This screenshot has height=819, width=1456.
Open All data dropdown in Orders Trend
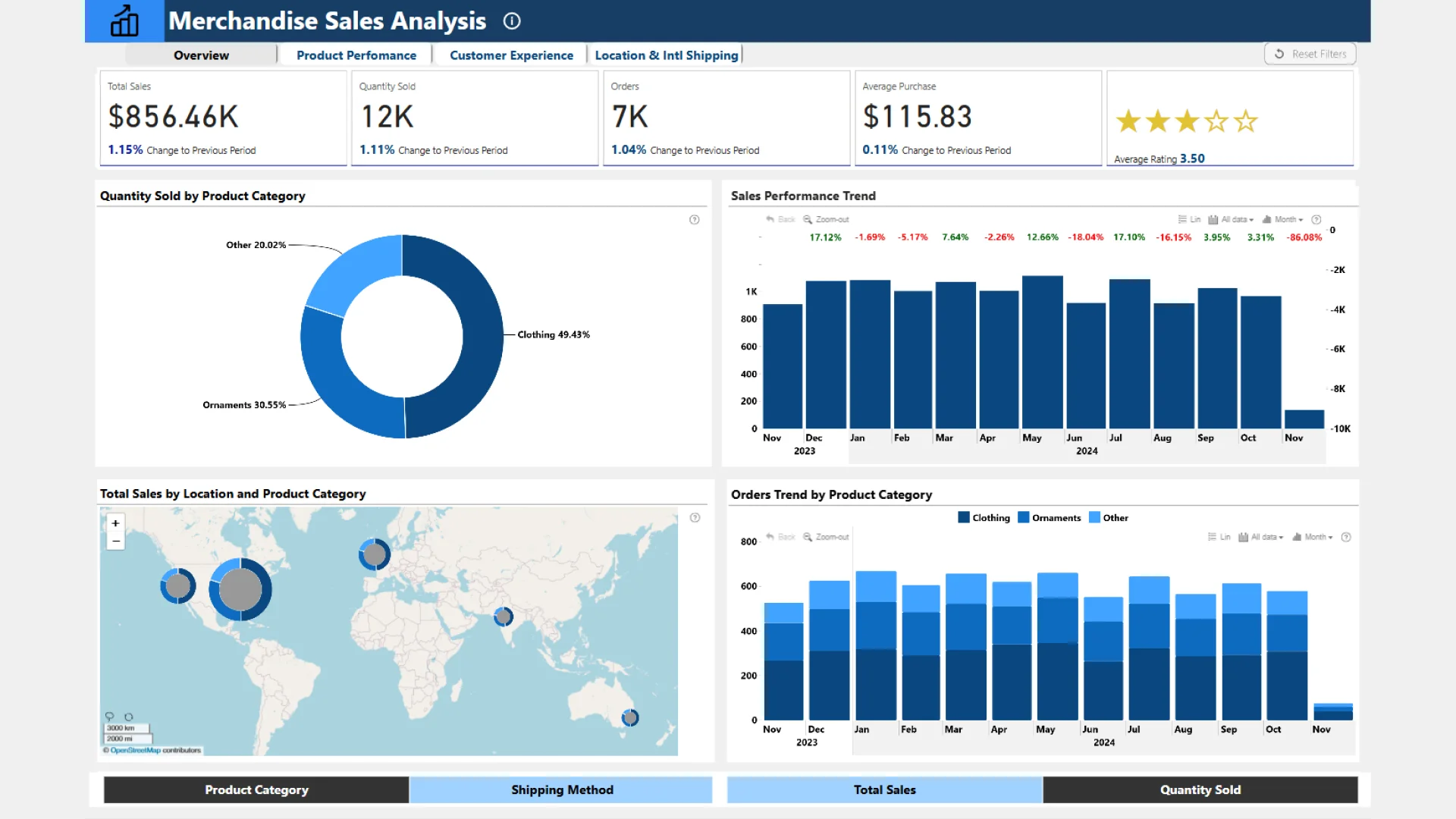point(1260,537)
